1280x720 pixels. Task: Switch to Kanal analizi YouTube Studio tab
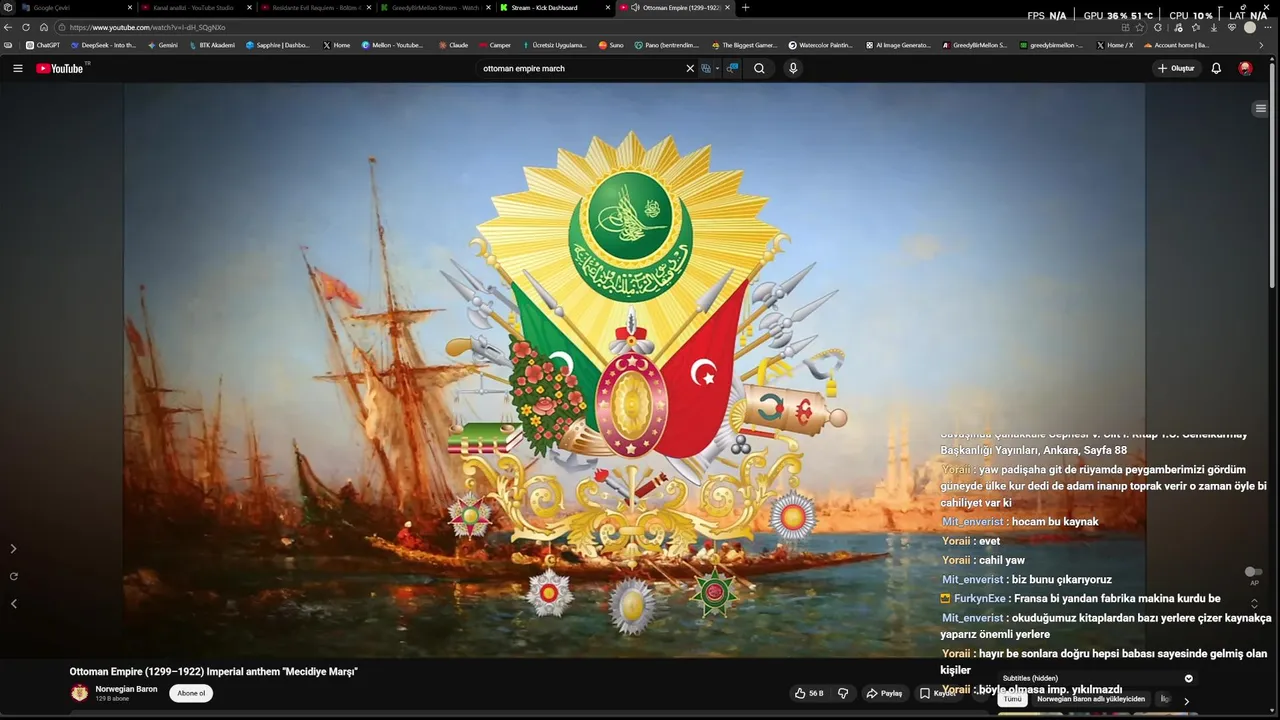196,7
